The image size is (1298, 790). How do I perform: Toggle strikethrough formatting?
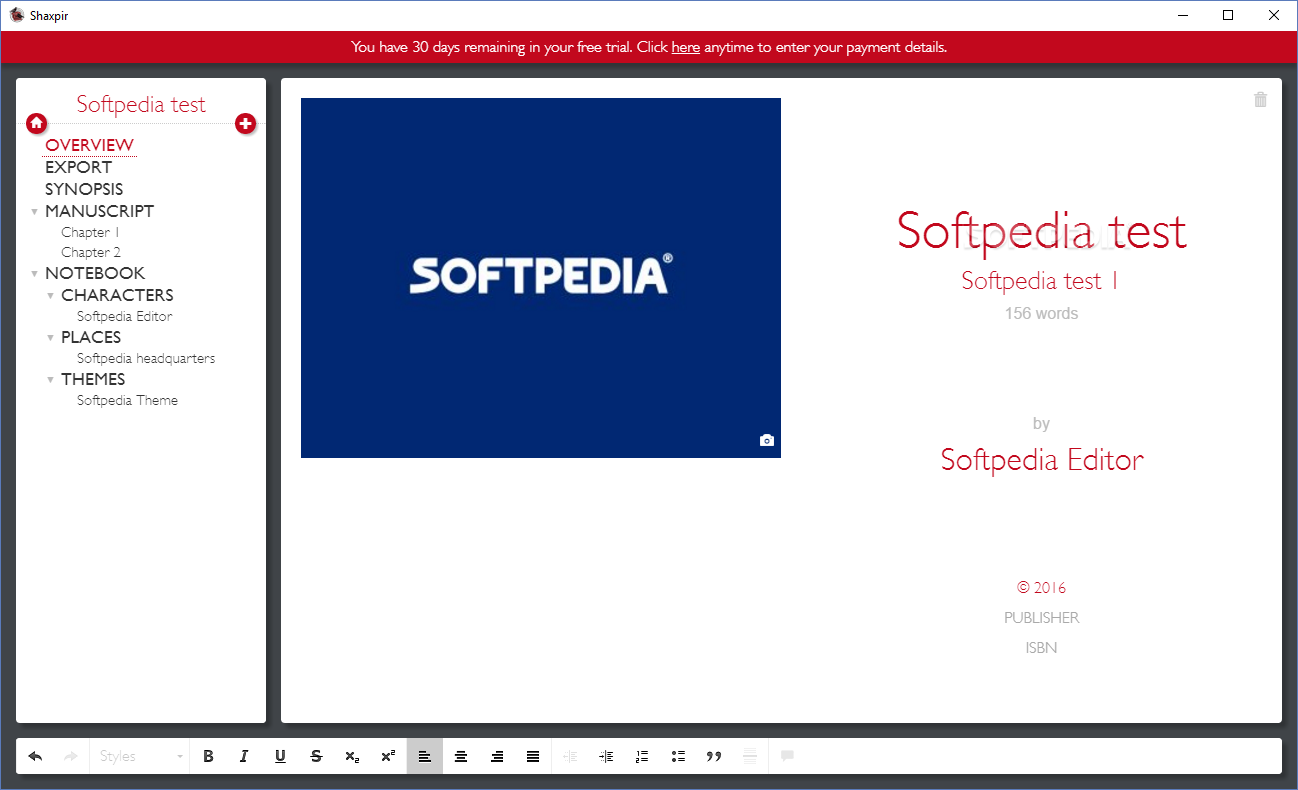(x=316, y=756)
